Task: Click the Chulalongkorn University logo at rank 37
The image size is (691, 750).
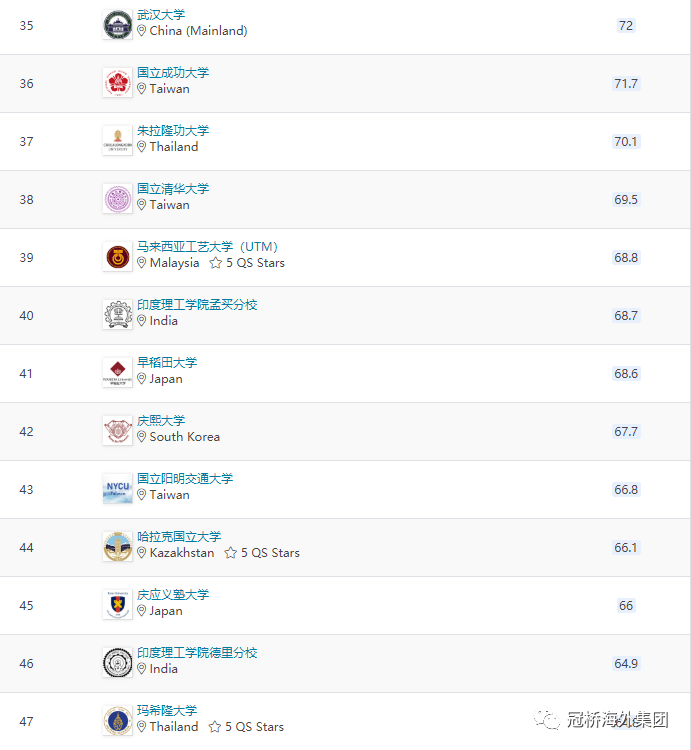Action: [118, 141]
